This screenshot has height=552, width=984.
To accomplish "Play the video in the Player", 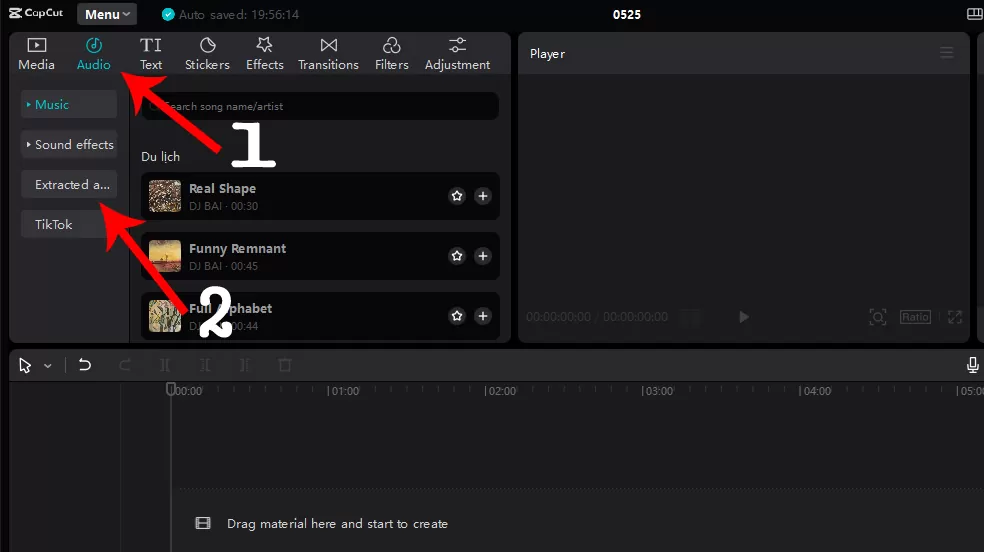I will click(744, 317).
